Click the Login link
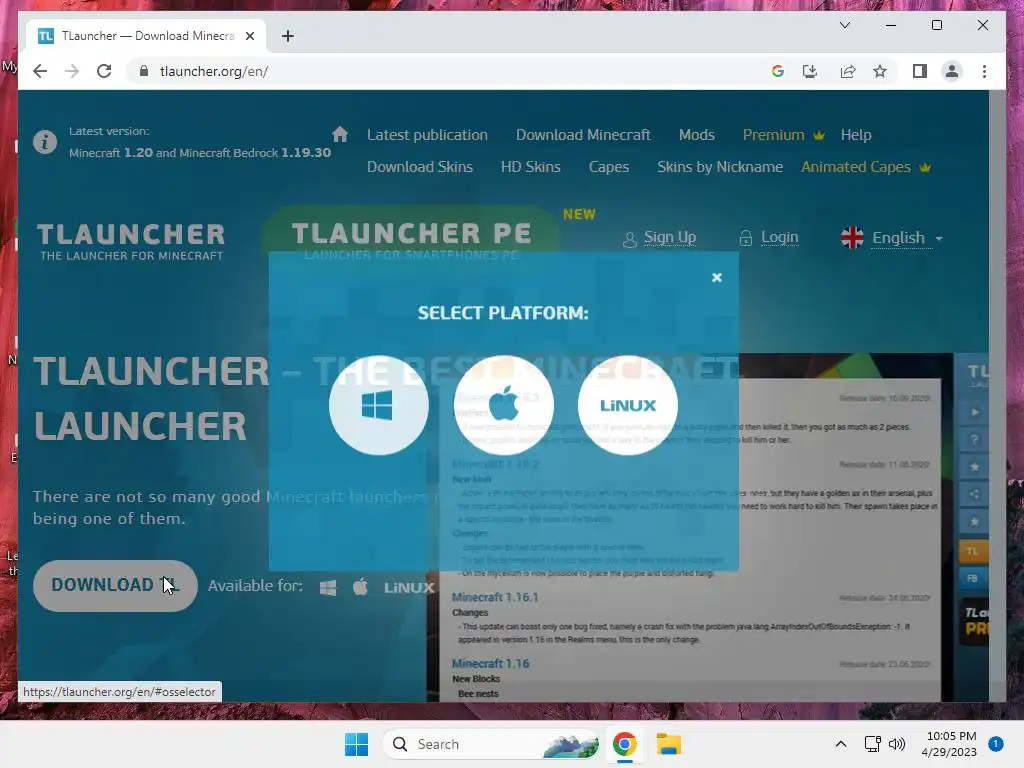The height and width of the screenshot is (768, 1024). pos(780,237)
